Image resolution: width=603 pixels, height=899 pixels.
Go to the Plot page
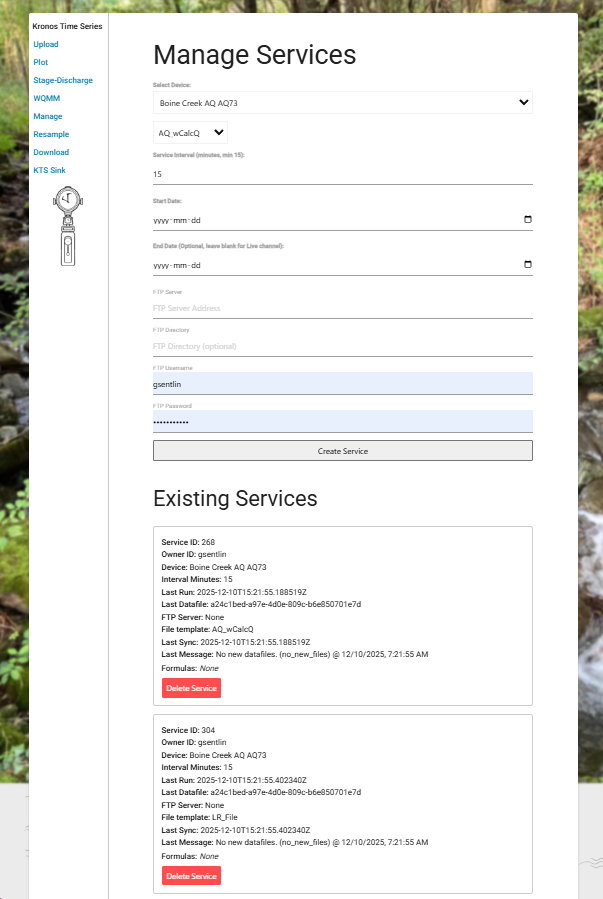(x=40, y=62)
